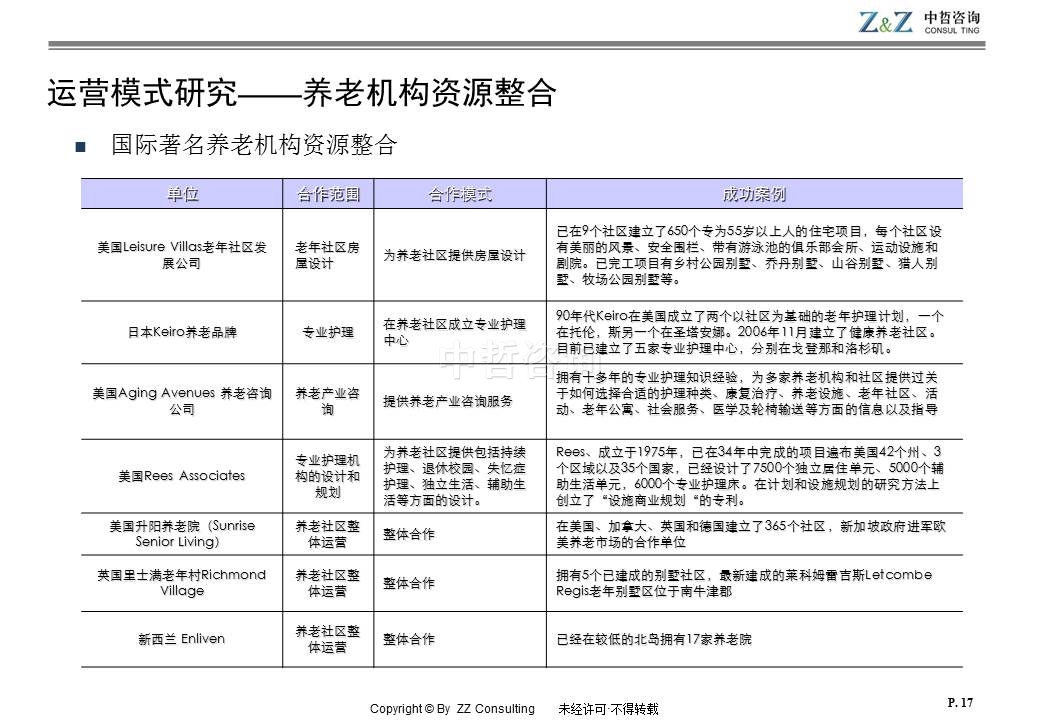The image size is (1040, 720).
Task: Select the 新西兰 Enliven cell
Action: (182, 638)
